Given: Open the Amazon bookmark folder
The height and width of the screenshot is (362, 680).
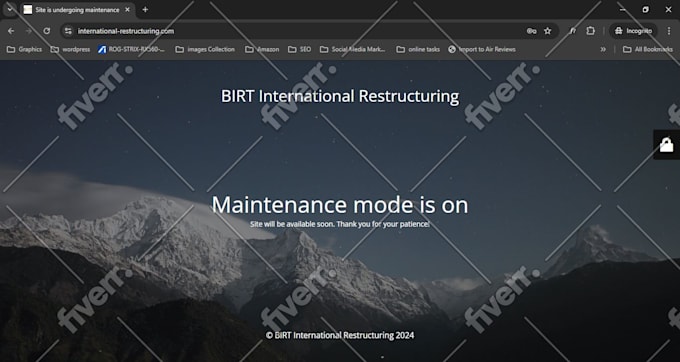Looking at the screenshot, I should (x=262, y=49).
